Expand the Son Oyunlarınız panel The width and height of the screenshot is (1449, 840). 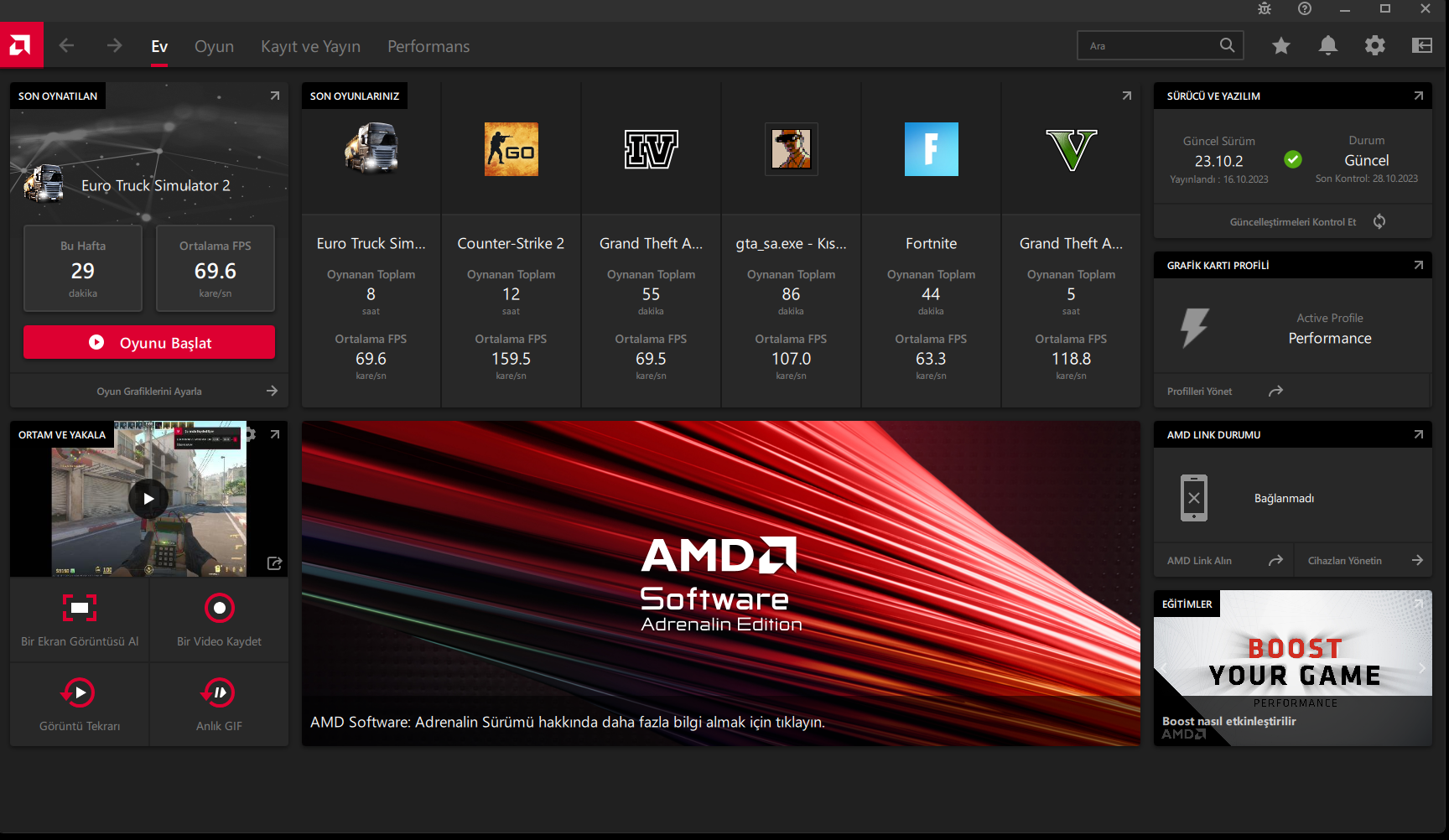click(x=1126, y=96)
